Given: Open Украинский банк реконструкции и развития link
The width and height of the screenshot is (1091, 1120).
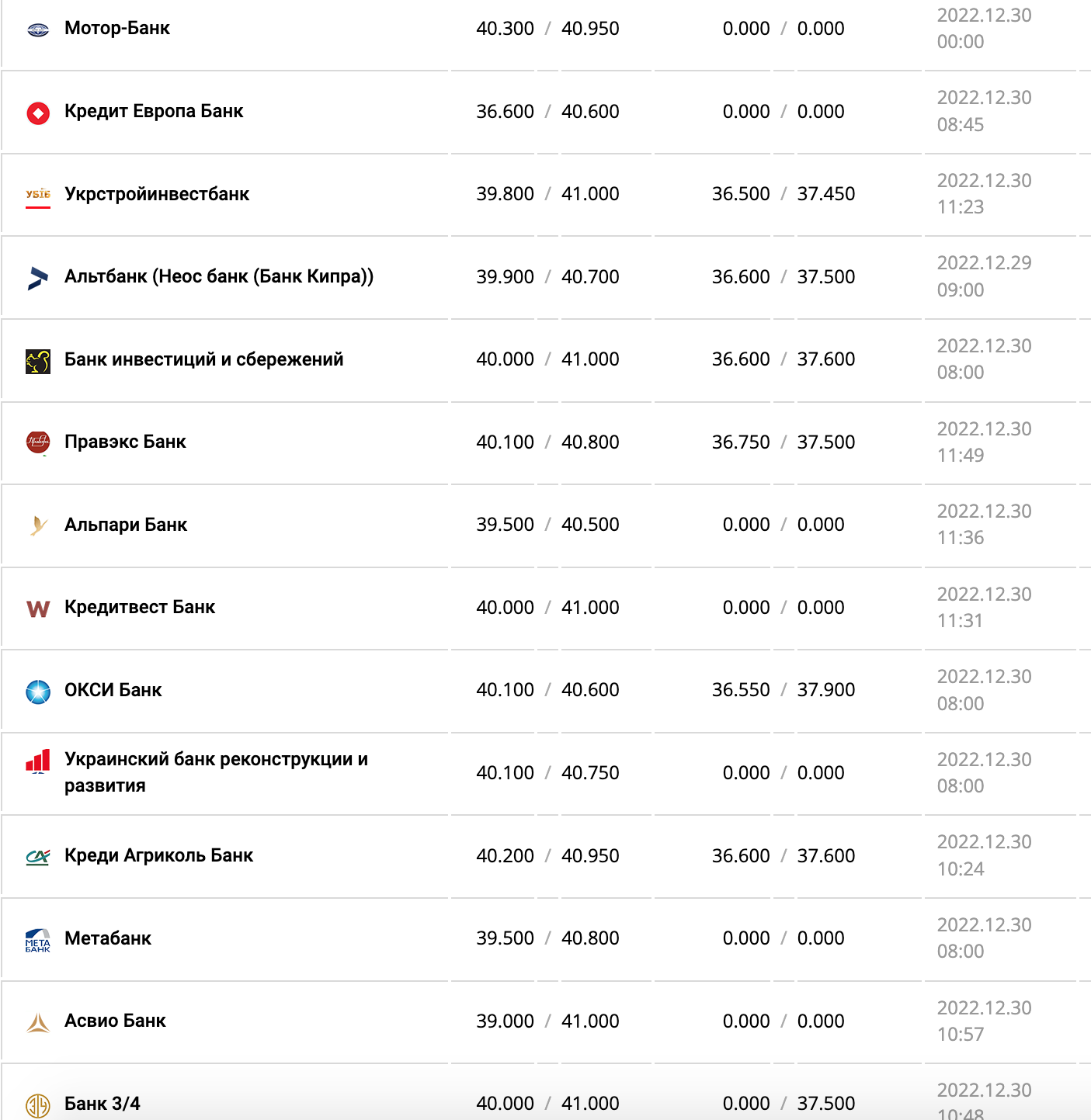Looking at the screenshot, I should pyautogui.click(x=216, y=772).
